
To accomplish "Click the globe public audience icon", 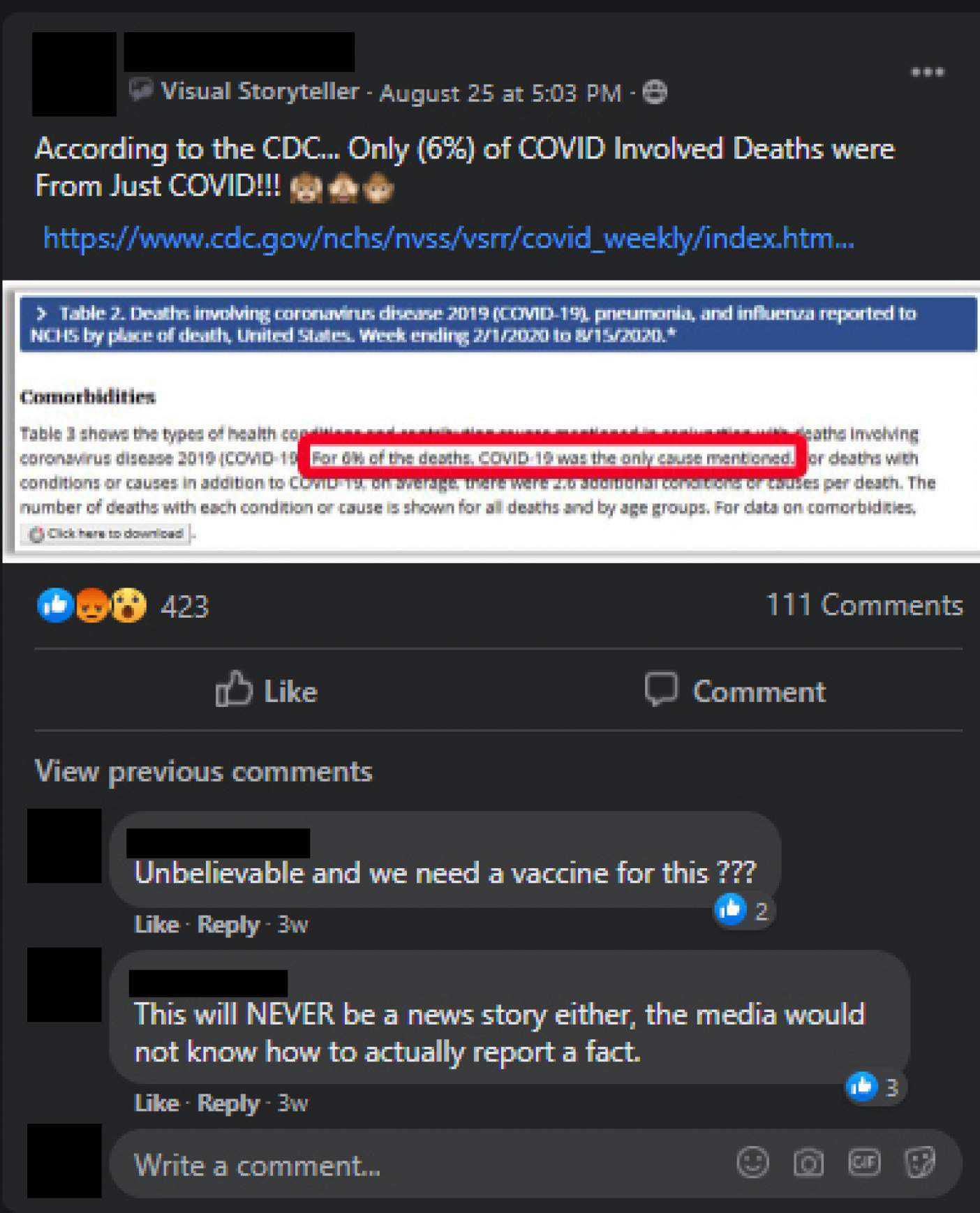I will click(654, 92).
